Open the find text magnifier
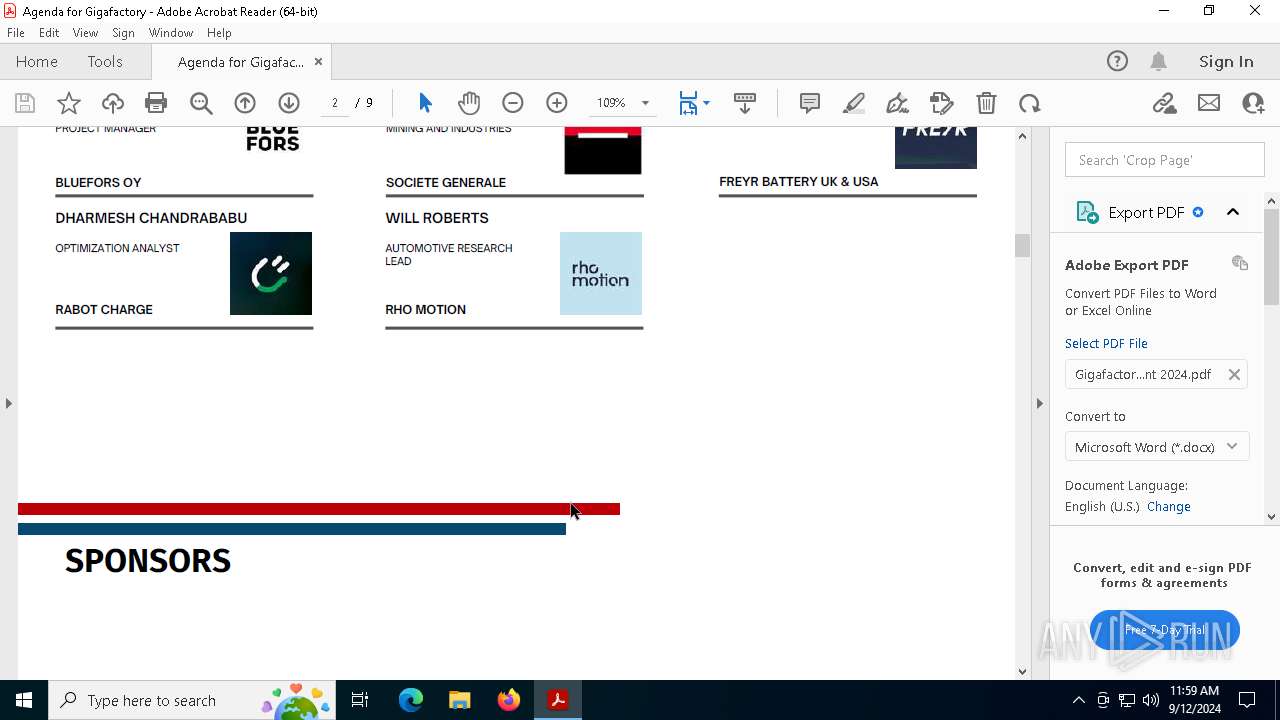This screenshot has height=720, width=1280. pyautogui.click(x=201, y=103)
